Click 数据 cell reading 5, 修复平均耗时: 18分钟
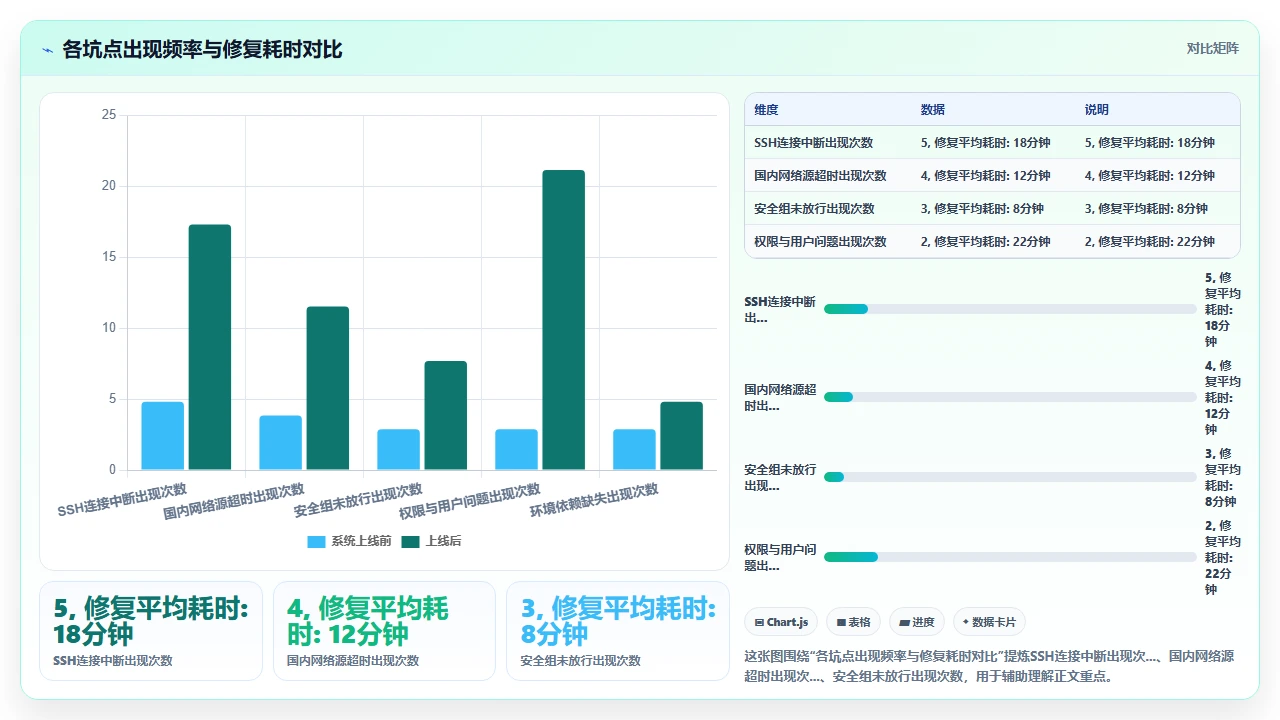Image resolution: width=1280 pixels, height=720 pixels. point(985,143)
